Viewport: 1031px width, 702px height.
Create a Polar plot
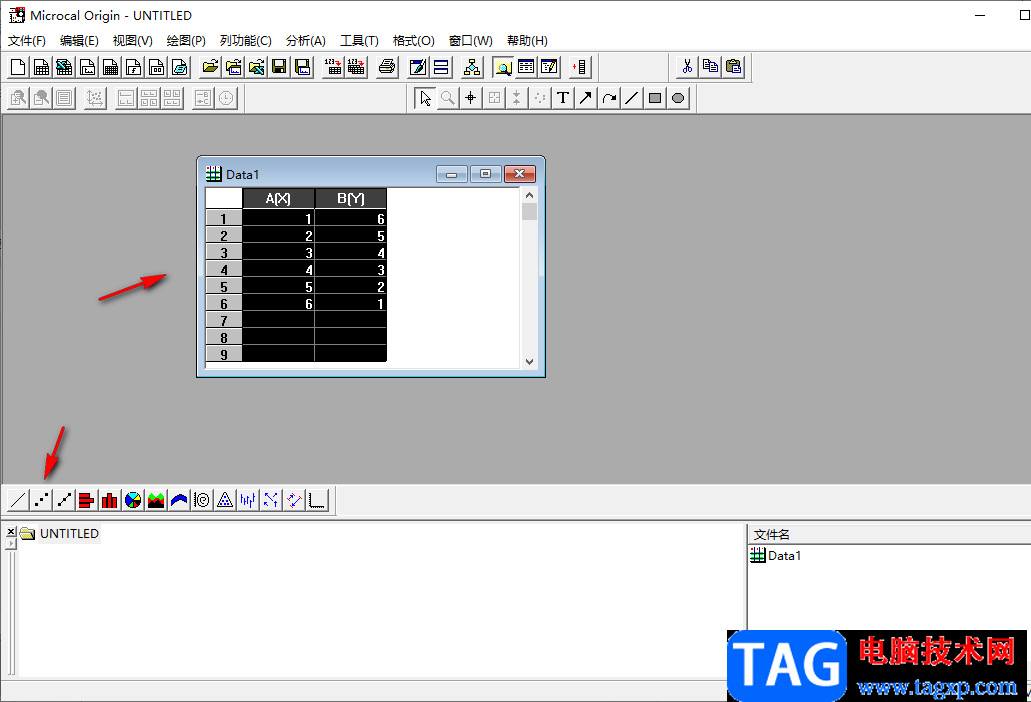click(202, 501)
